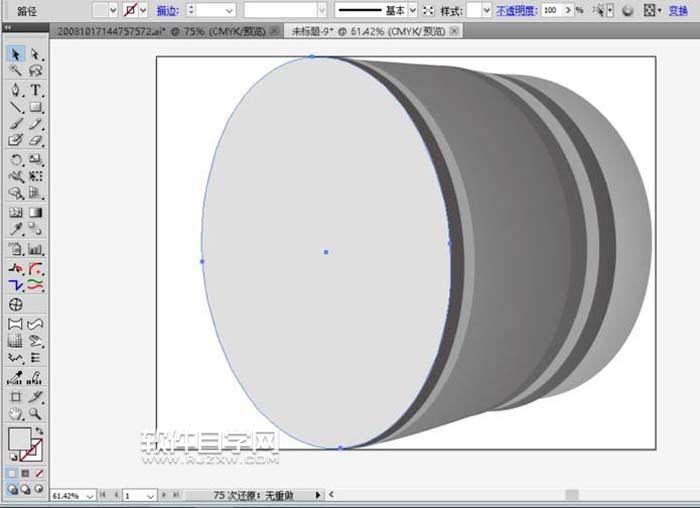Viewport: 700px width, 508px height.
Task: Select the Width tool
Action: tap(16, 176)
